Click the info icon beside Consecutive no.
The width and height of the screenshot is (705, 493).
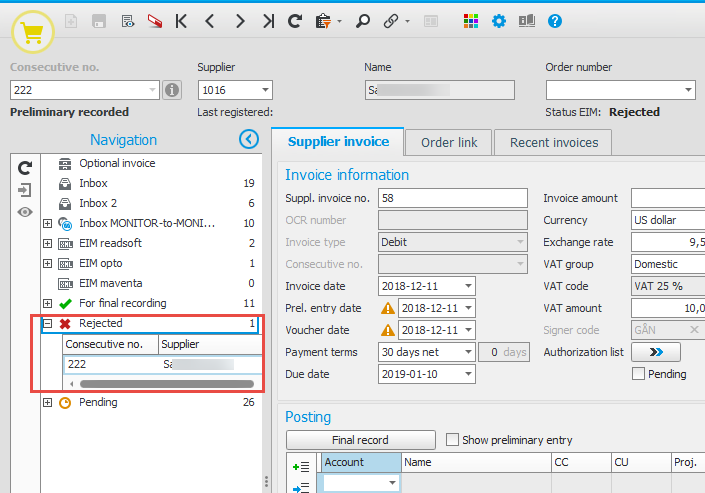(x=171, y=91)
